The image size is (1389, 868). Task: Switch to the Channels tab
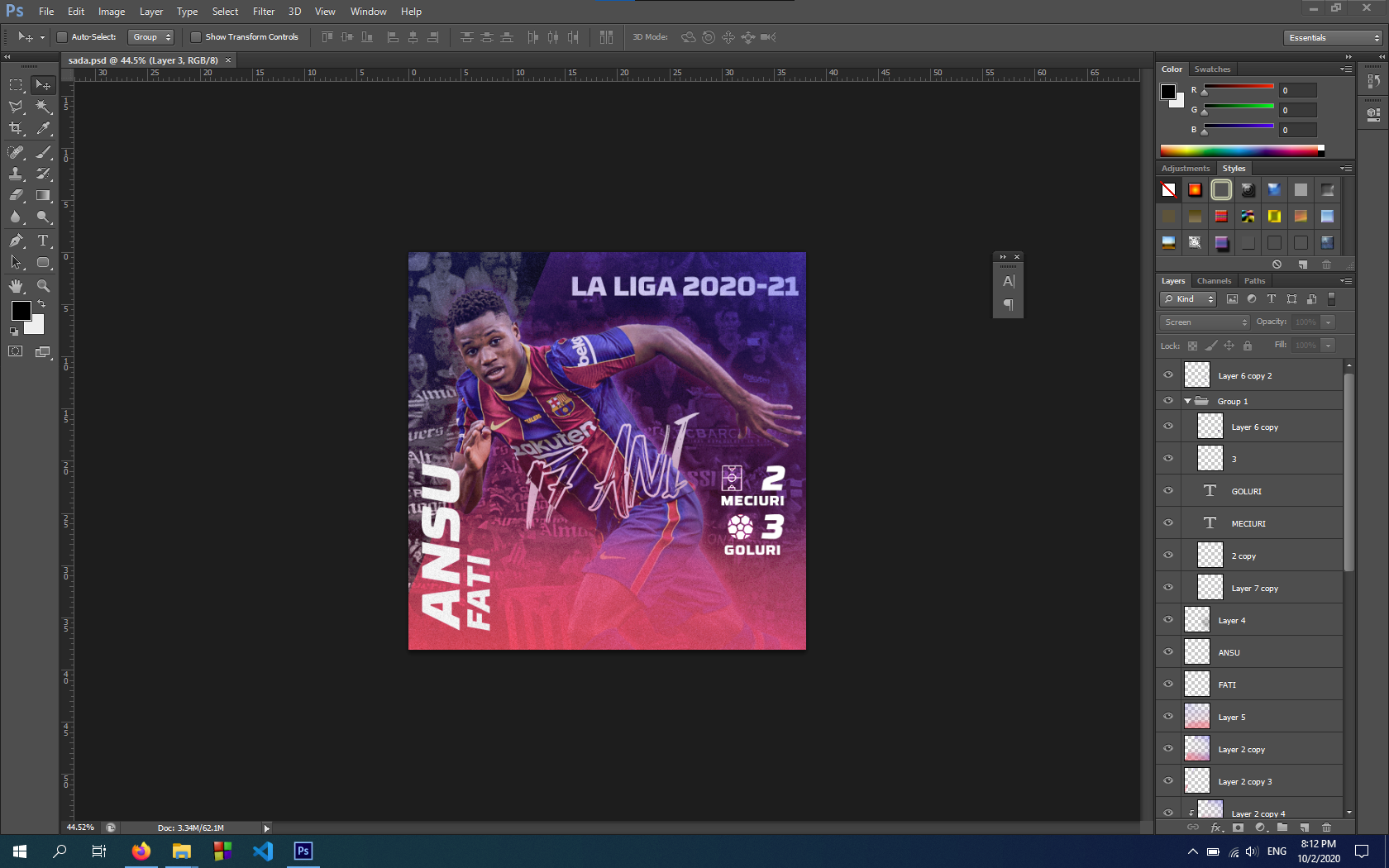pos(1214,280)
